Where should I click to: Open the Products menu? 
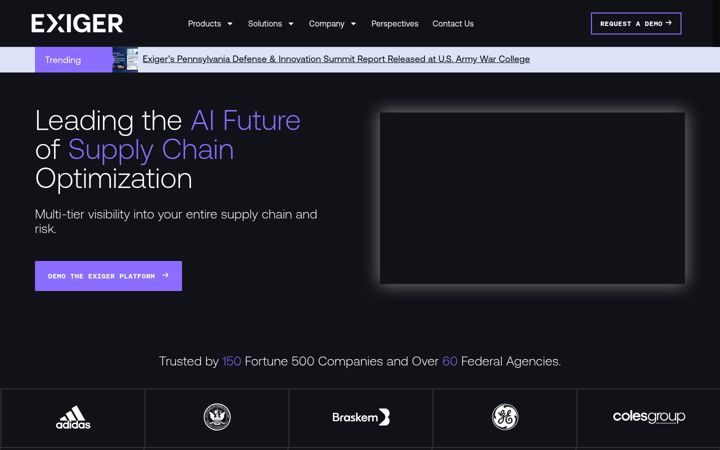[x=204, y=23]
